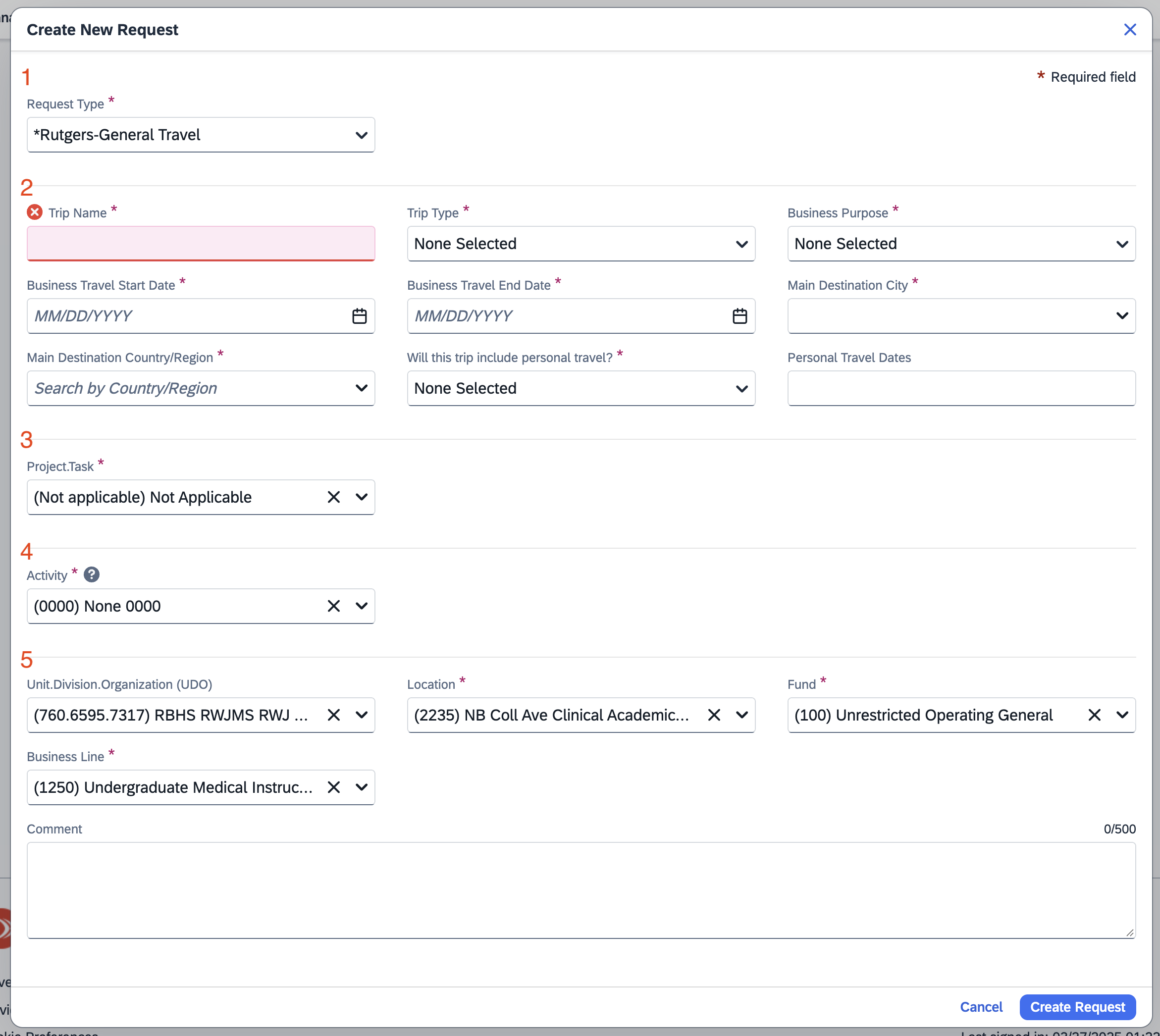Screen dimensions: 1160x1036
Task: Click the Create Request button
Action: coord(1077,1007)
